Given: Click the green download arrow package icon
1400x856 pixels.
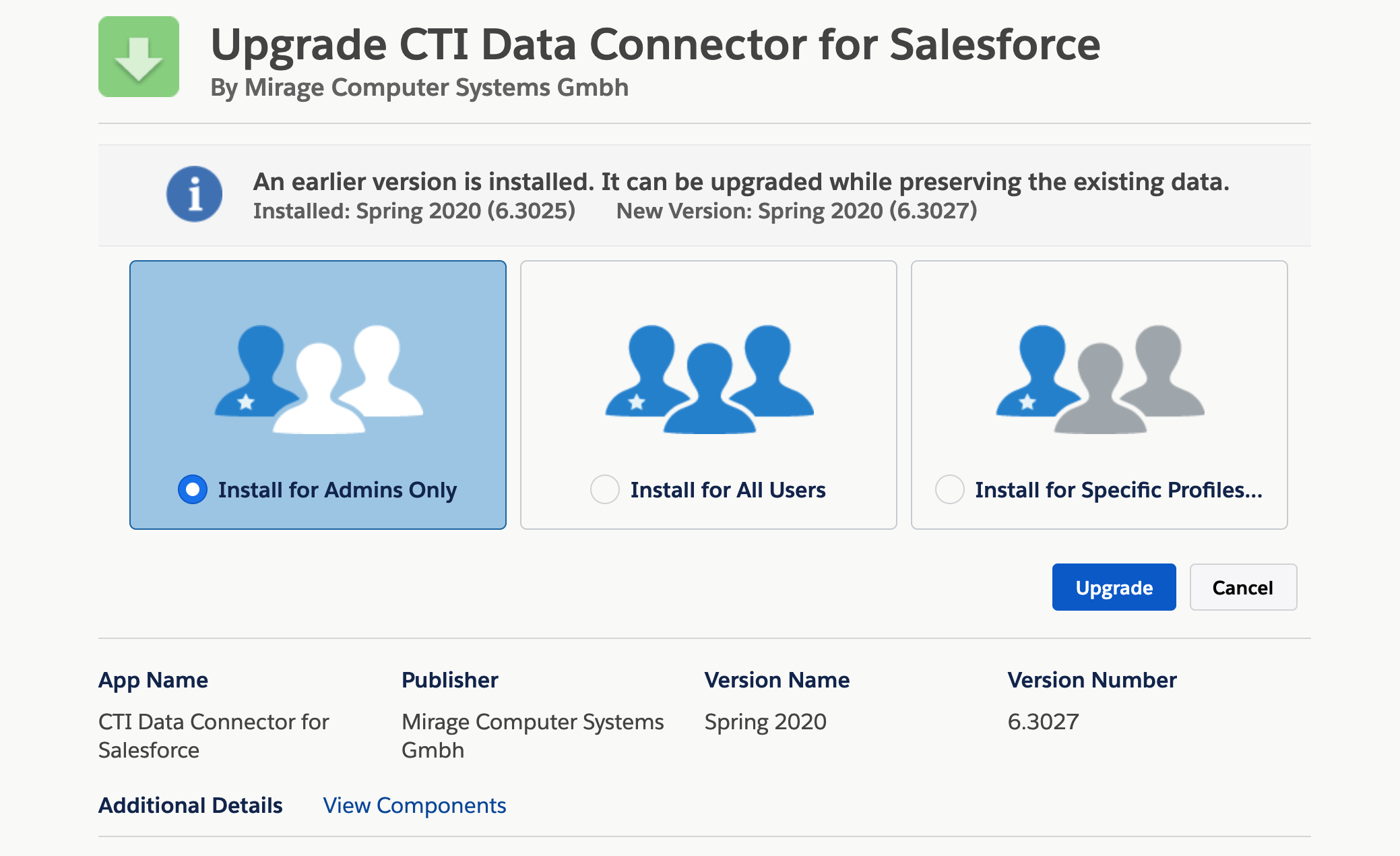Looking at the screenshot, I should [x=139, y=57].
